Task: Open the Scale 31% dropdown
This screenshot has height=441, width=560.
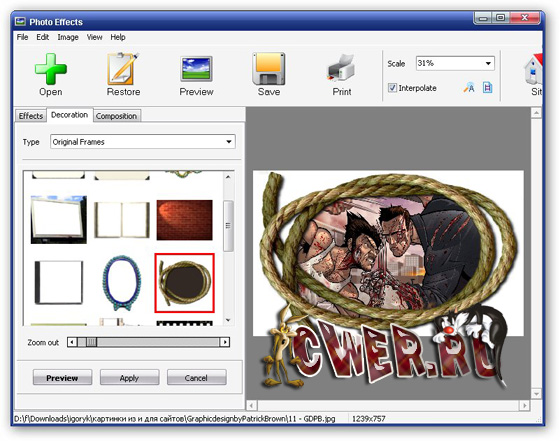Action: click(x=488, y=64)
